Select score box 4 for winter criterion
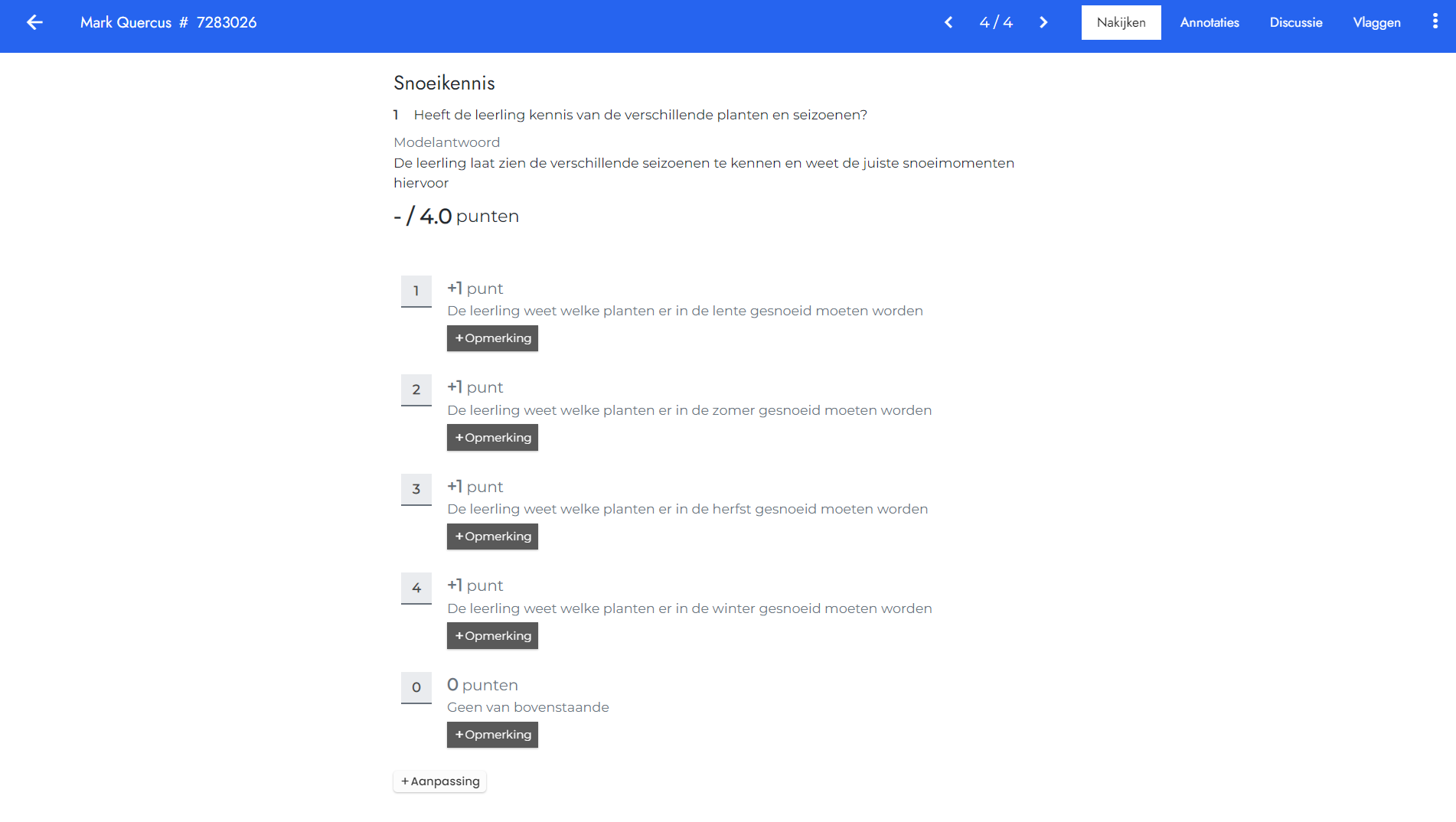Viewport: 1456px width, 822px height. pos(416,588)
